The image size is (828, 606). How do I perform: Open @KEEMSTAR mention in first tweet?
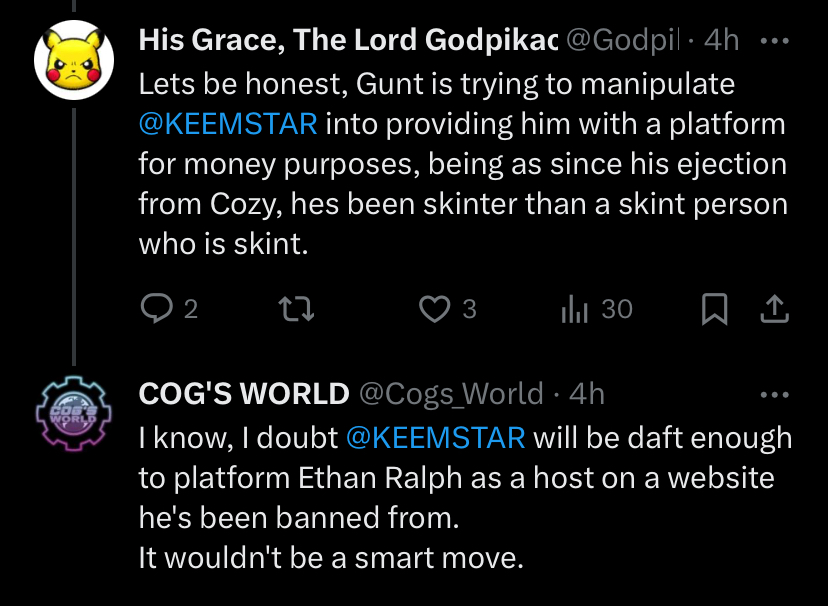[228, 124]
